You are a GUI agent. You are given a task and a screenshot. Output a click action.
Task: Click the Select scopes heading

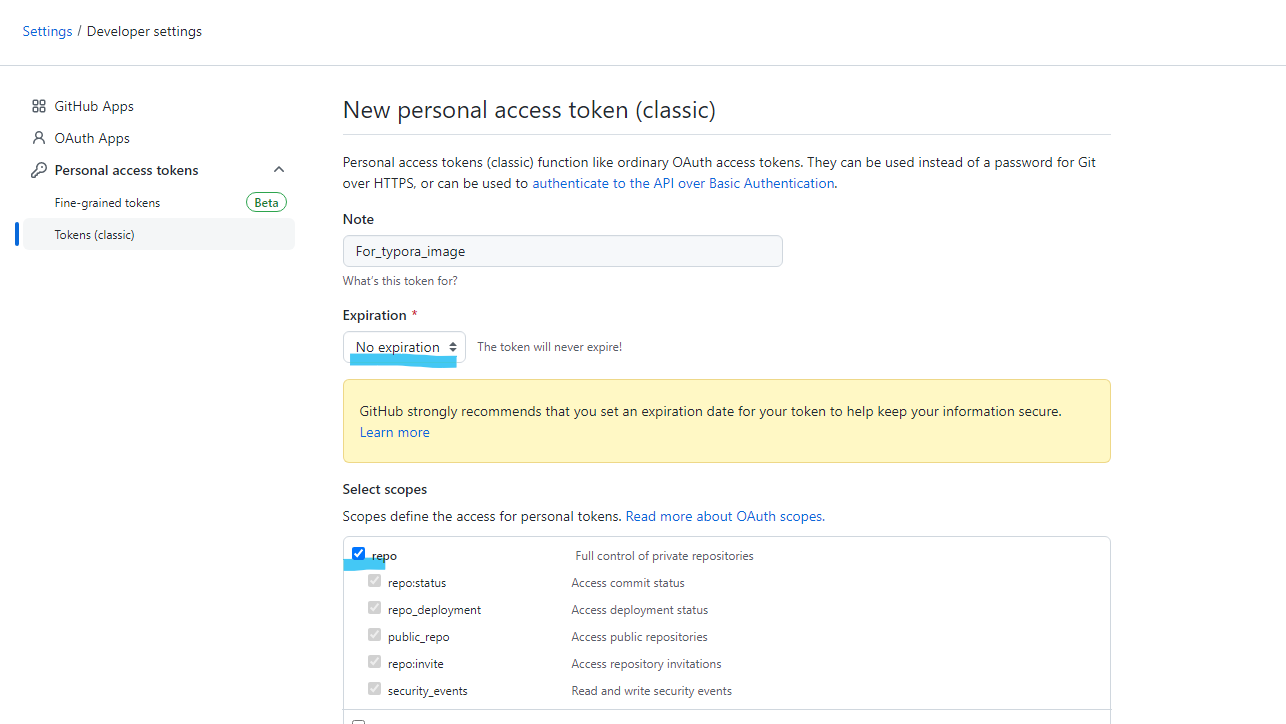click(x=385, y=489)
